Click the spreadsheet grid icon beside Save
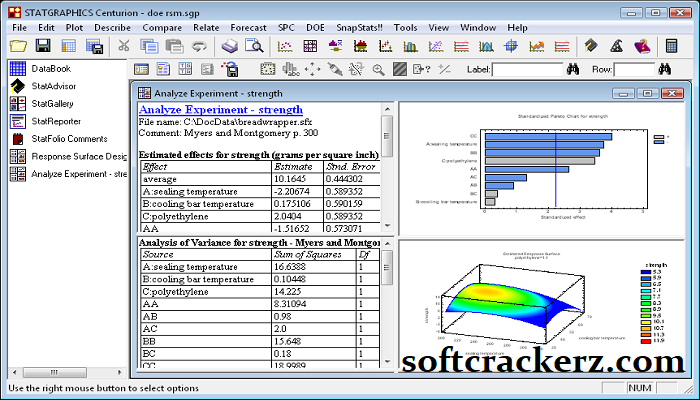The width and height of the screenshot is (700, 400). pos(69,46)
